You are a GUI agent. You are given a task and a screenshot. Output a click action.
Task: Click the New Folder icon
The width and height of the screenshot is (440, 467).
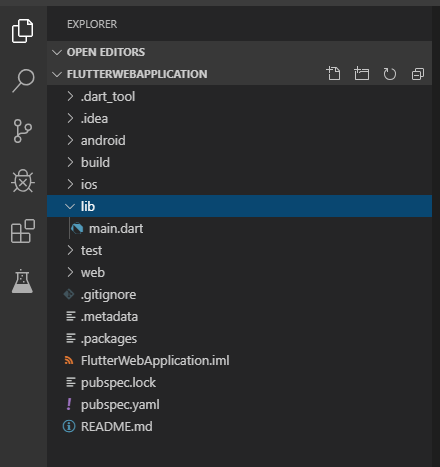pos(361,74)
